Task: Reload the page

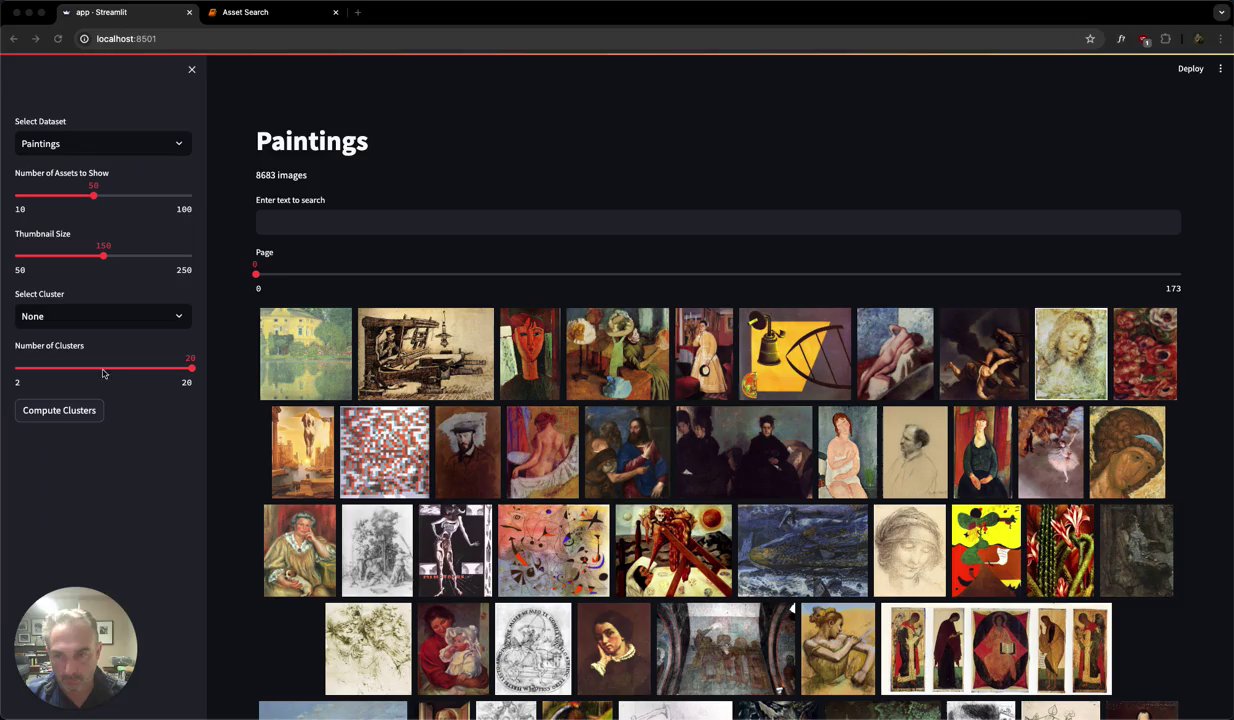Action: pos(58,39)
